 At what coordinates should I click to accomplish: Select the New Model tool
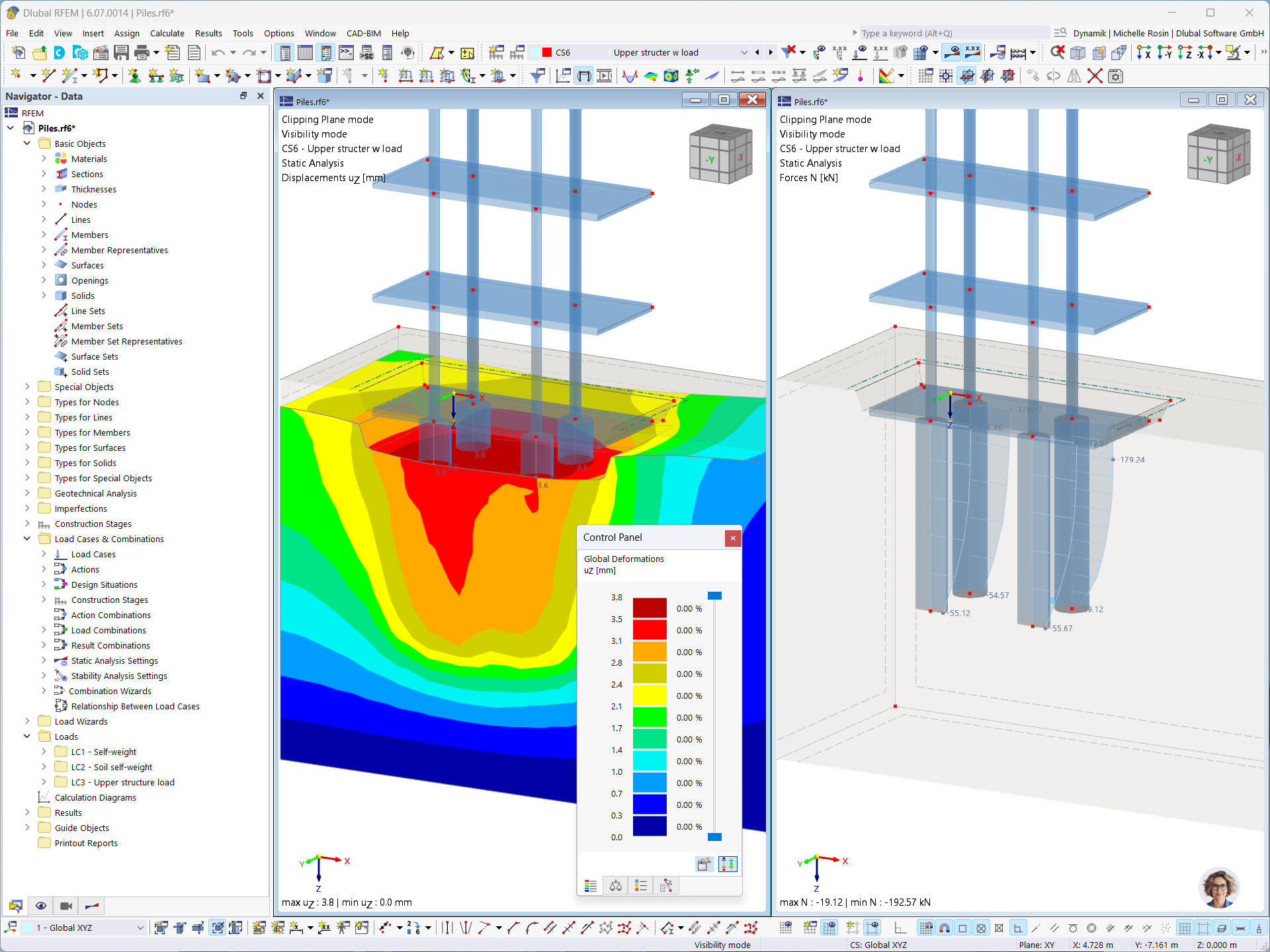point(18,53)
